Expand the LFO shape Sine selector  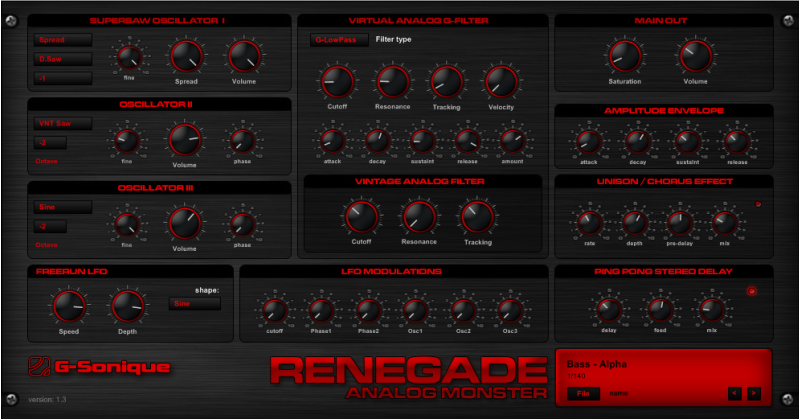click(194, 303)
